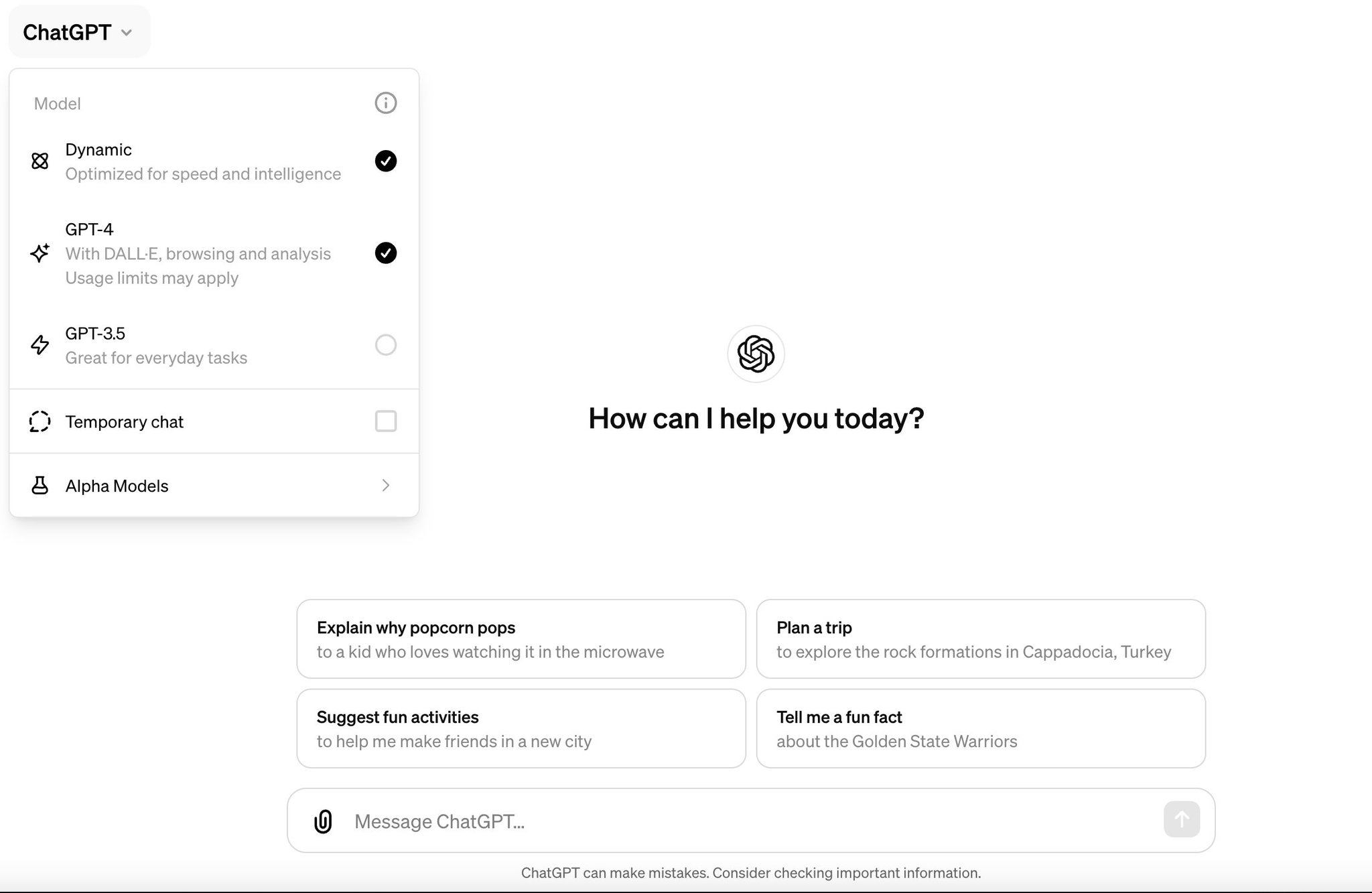Click the ChatGPT logo in the center

tap(756, 354)
